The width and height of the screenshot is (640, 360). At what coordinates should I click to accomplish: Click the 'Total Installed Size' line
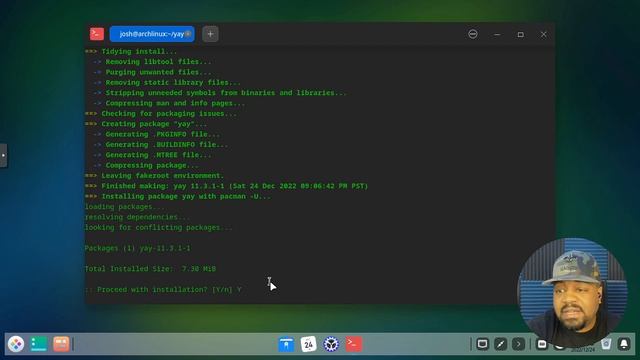150,269
